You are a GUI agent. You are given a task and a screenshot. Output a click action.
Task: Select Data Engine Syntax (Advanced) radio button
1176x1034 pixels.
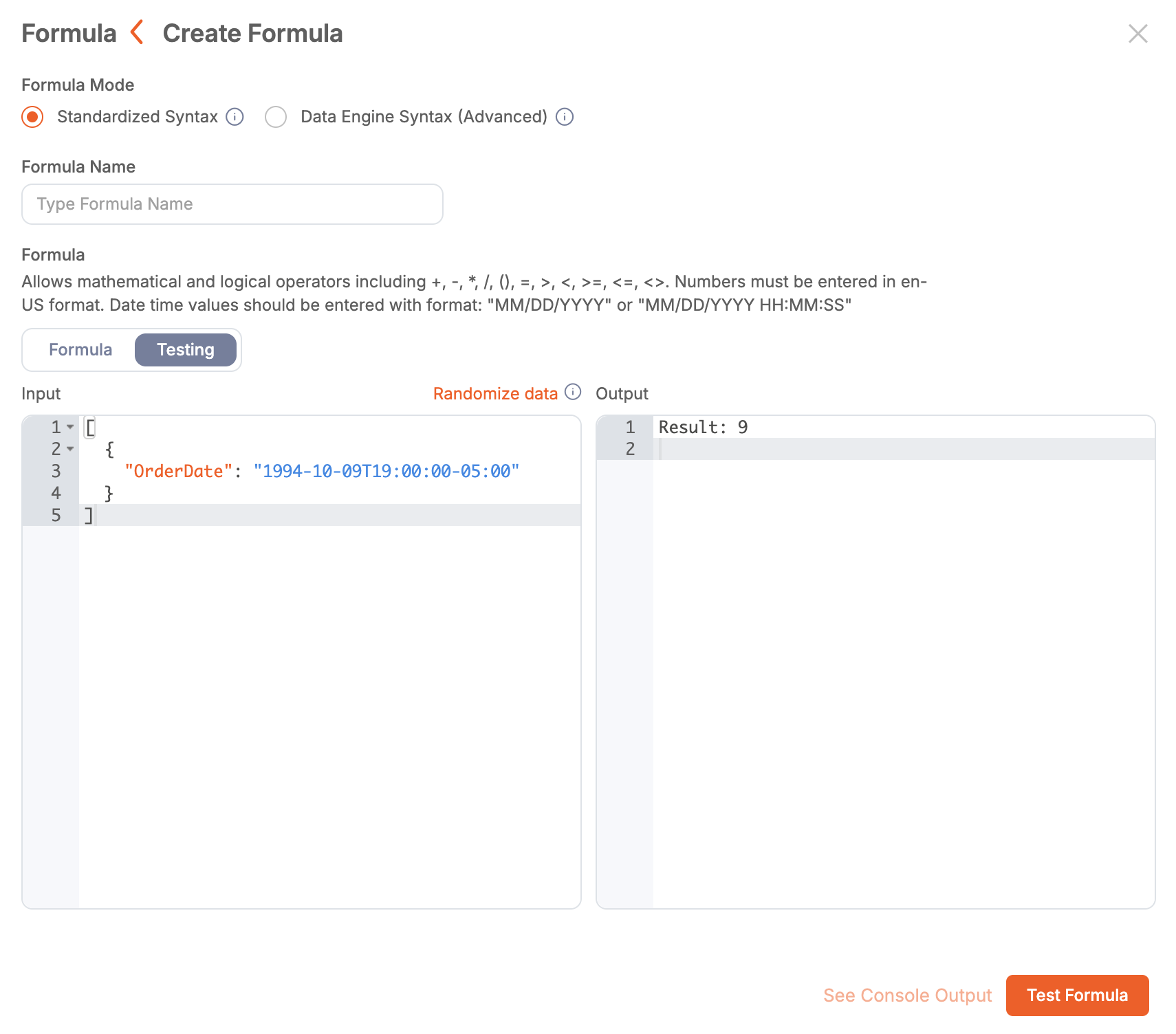coord(276,117)
